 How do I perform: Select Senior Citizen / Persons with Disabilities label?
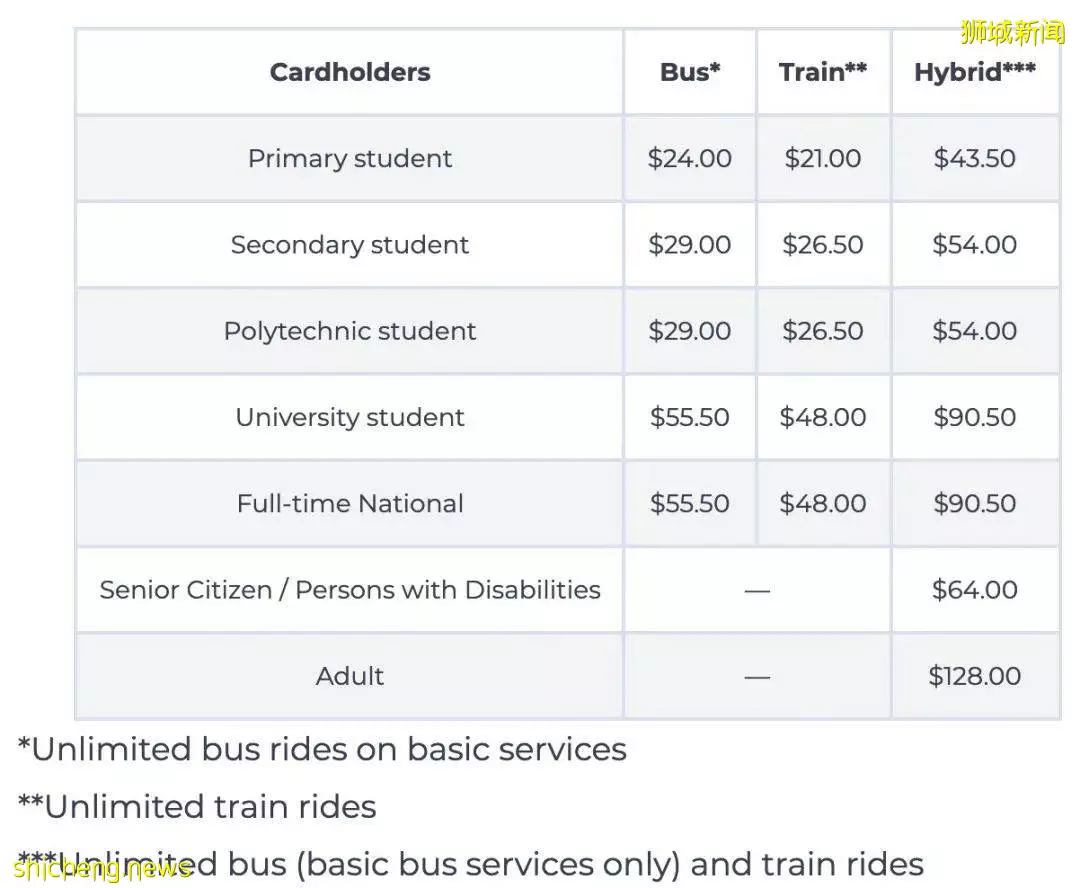pyautogui.click(x=350, y=590)
